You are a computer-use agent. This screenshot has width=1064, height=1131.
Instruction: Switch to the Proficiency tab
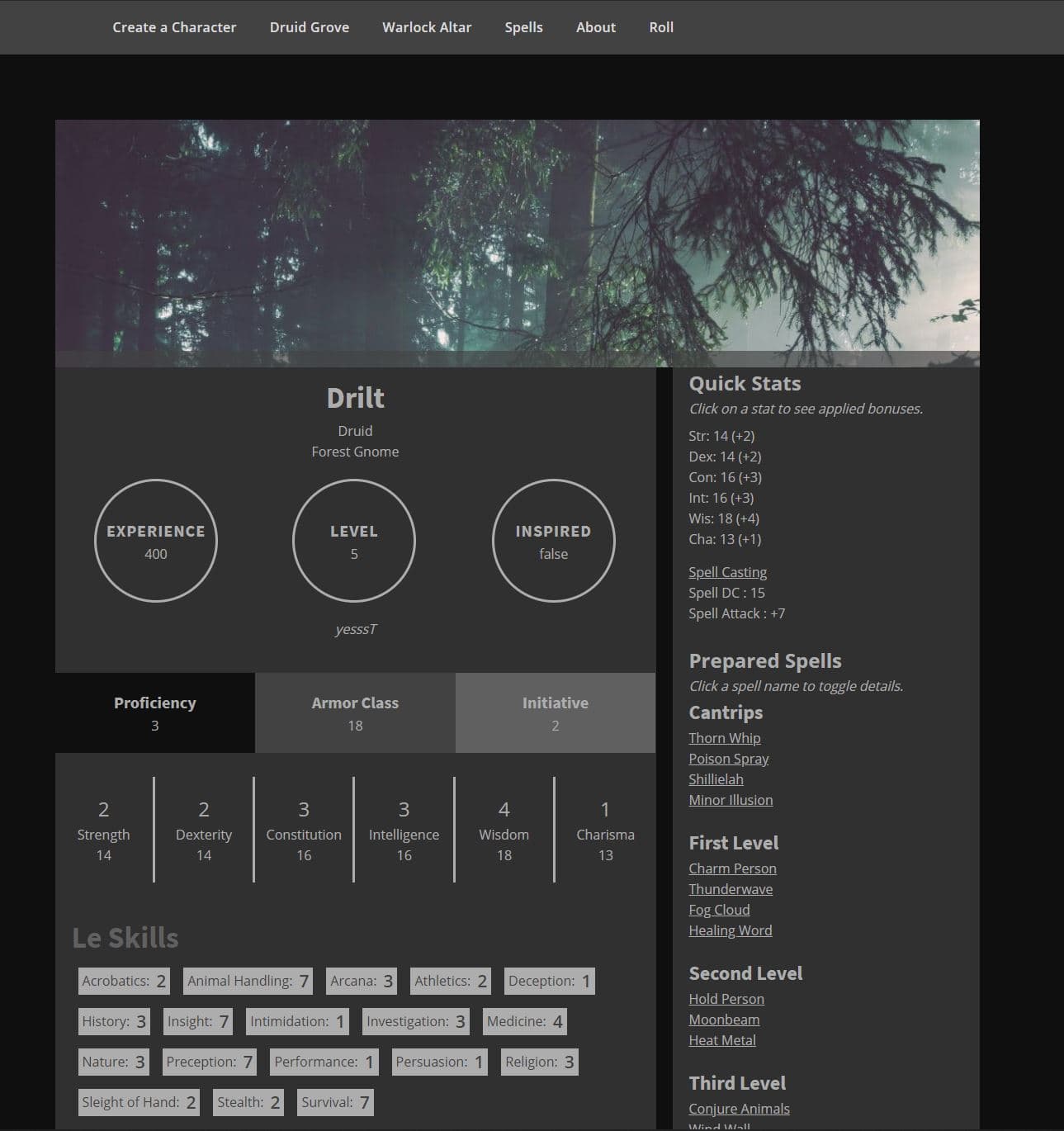pos(154,712)
